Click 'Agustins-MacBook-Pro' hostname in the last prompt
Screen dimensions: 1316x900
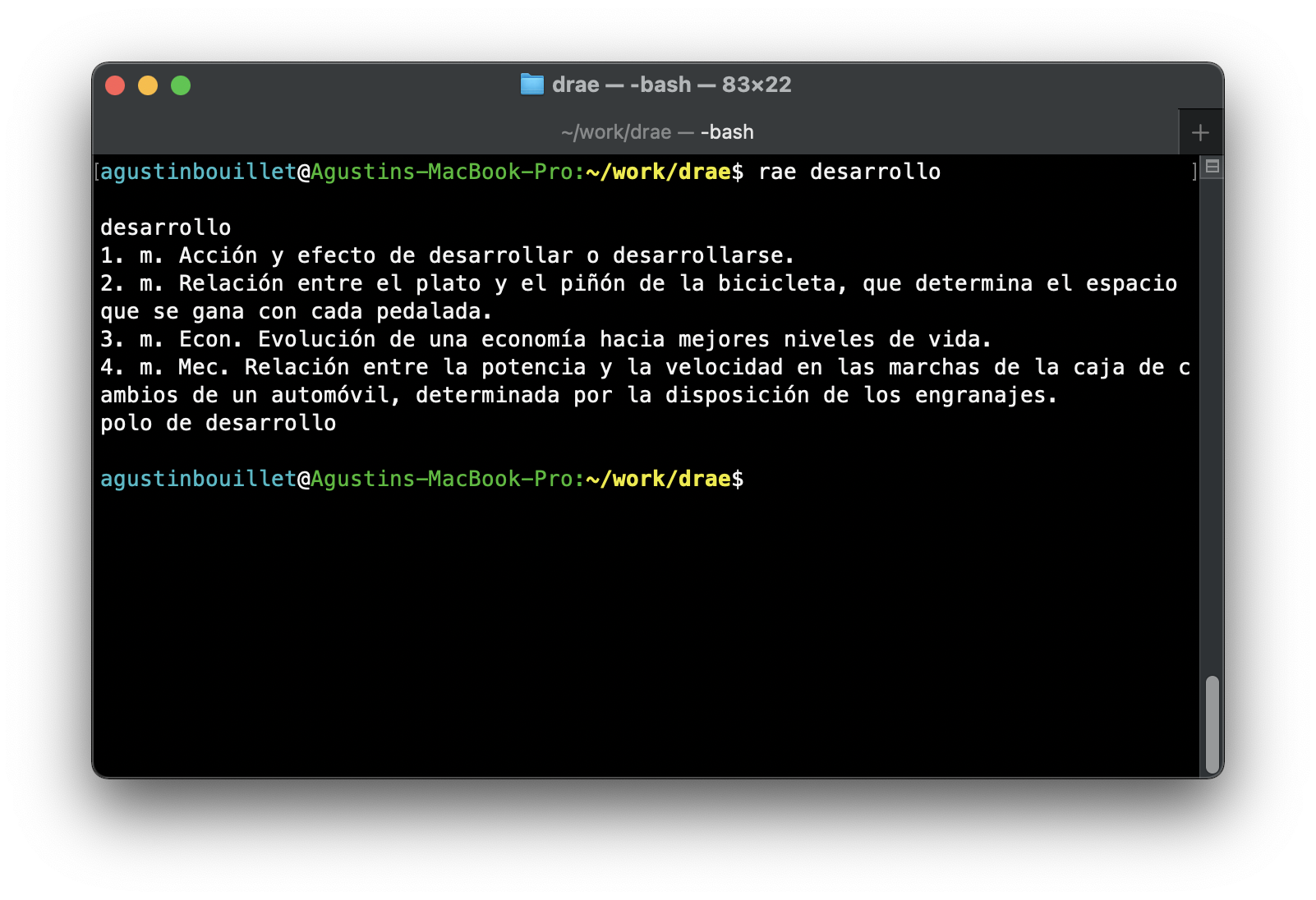[x=441, y=479]
